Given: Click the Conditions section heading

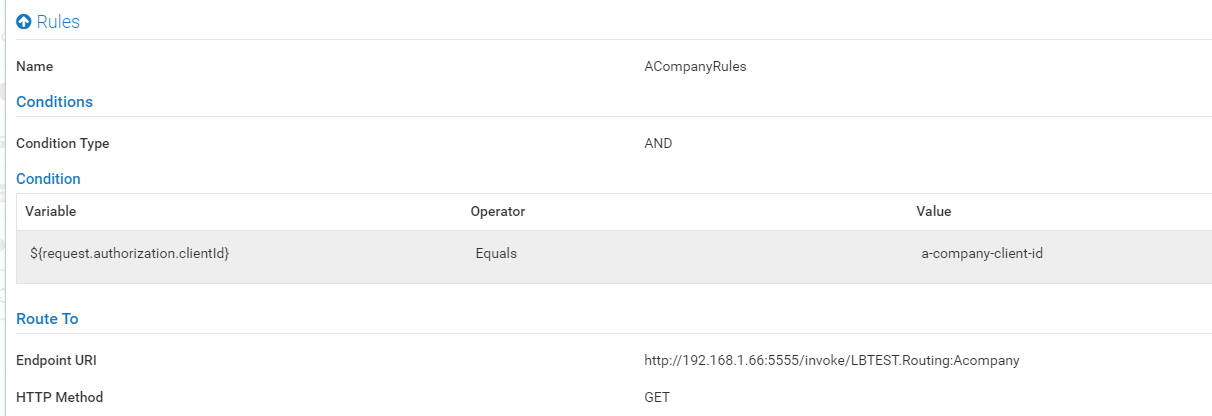Looking at the screenshot, I should (x=54, y=102).
